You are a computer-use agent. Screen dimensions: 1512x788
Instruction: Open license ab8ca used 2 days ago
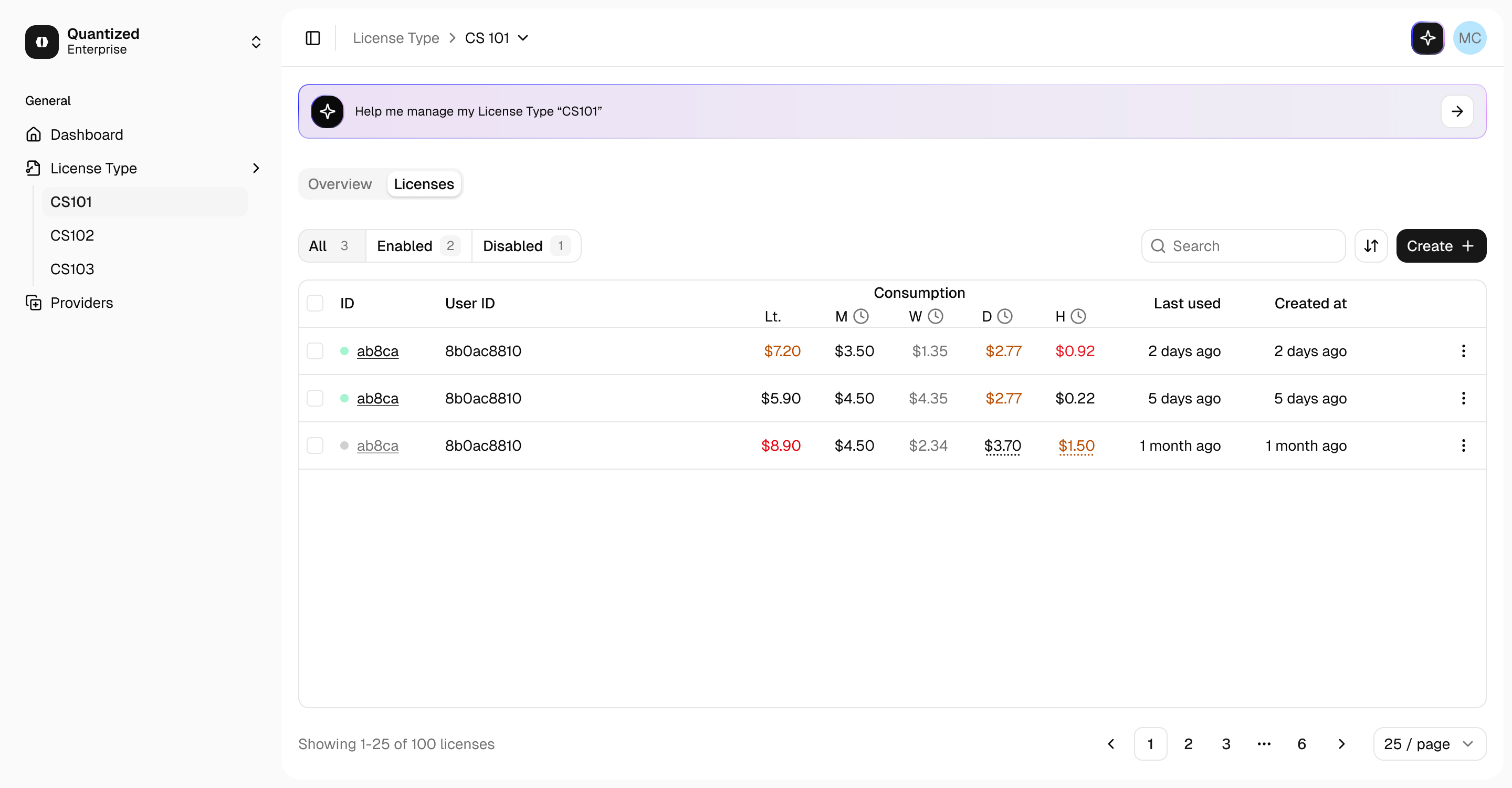[377, 351]
